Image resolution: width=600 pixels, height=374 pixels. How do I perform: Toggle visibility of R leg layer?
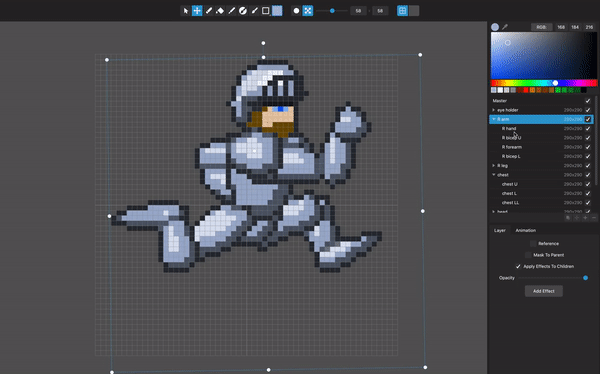[x=588, y=166]
